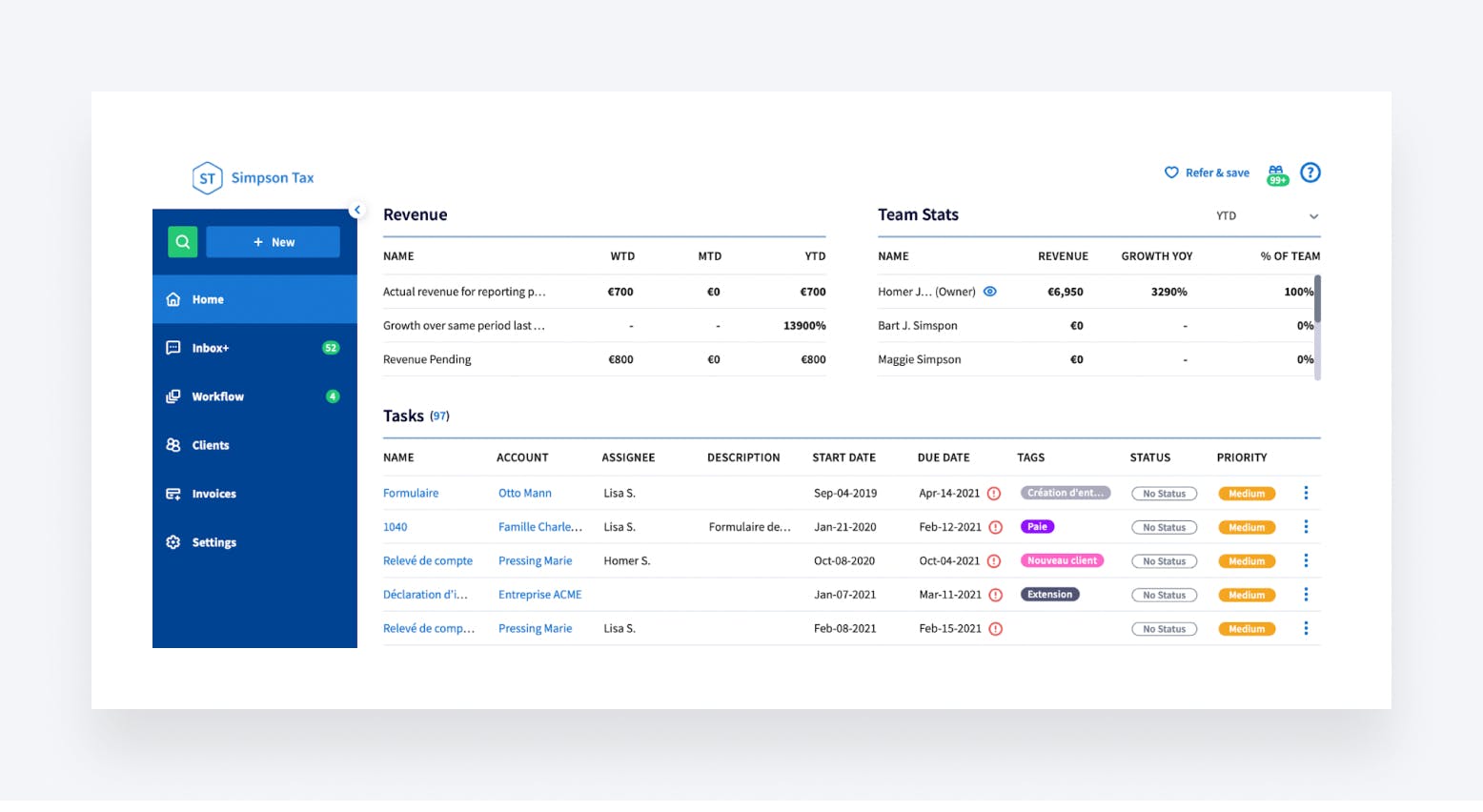Viewport: 1483px width, 812px height.
Task: Open the gift rewards icon with 99+ badge
Action: (x=1276, y=174)
